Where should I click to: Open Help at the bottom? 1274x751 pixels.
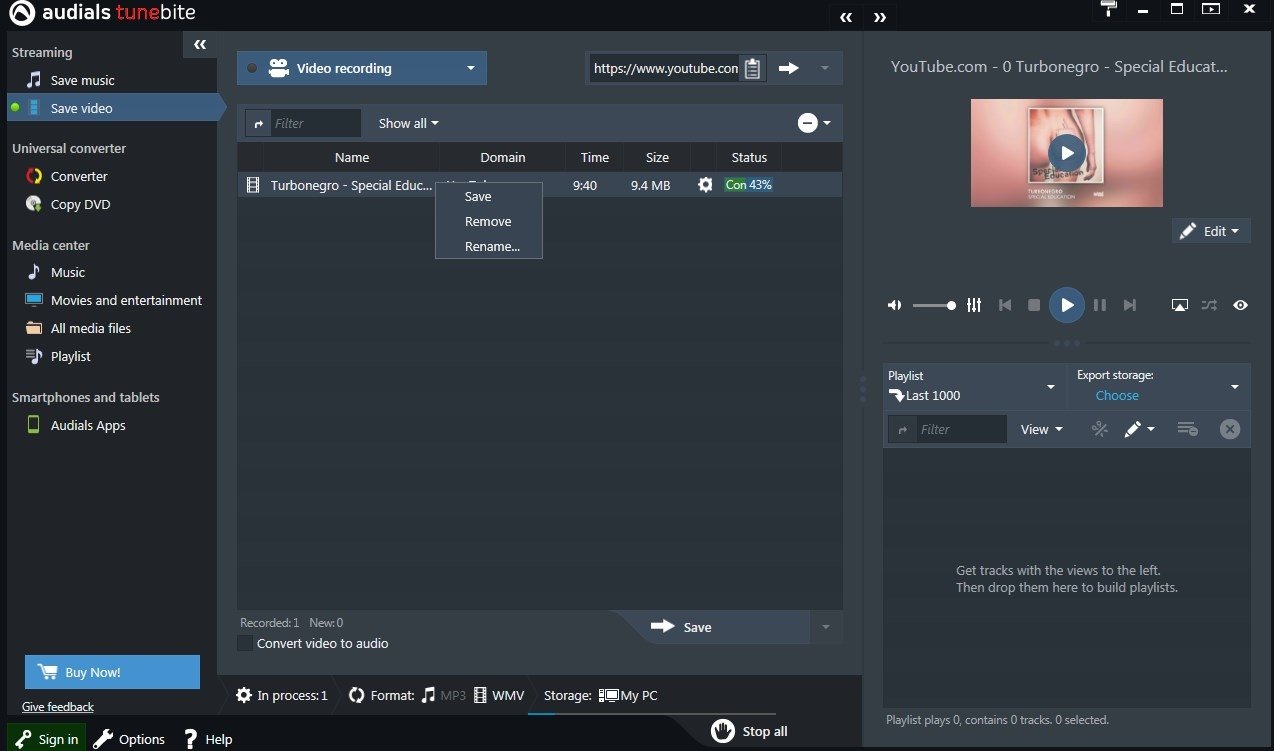[208, 739]
